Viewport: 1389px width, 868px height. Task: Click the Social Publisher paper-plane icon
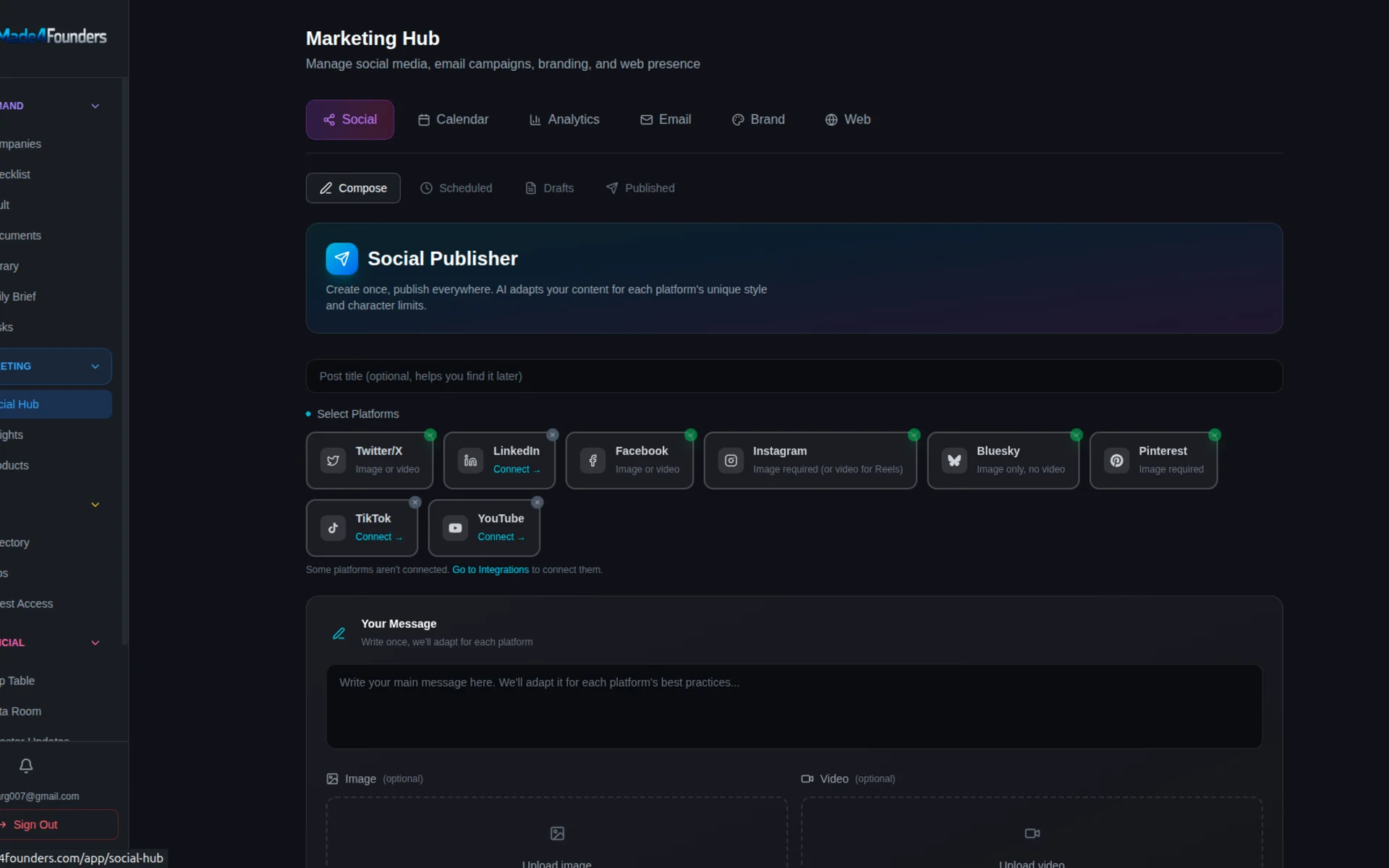(341, 258)
